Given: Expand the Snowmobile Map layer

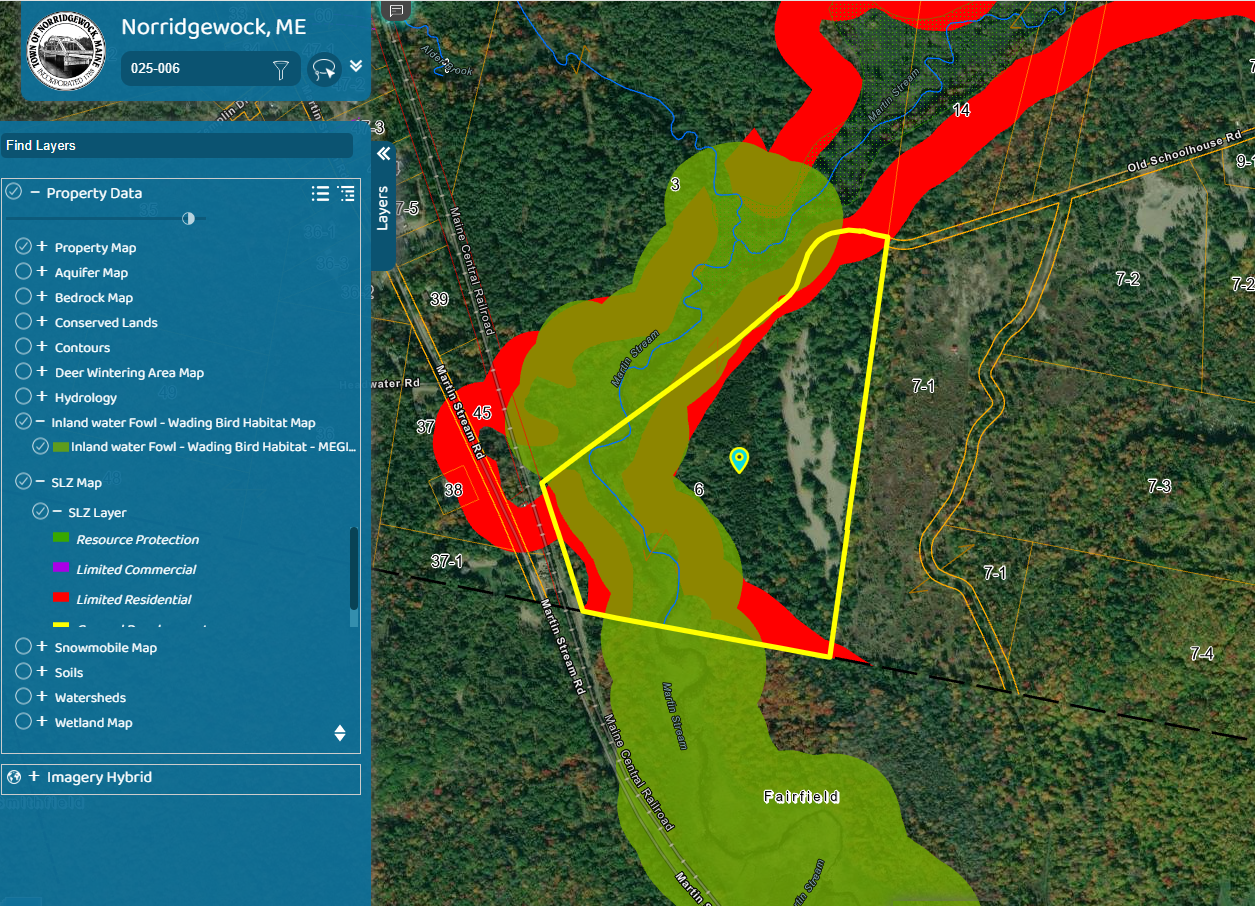Looking at the screenshot, I should (42, 646).
